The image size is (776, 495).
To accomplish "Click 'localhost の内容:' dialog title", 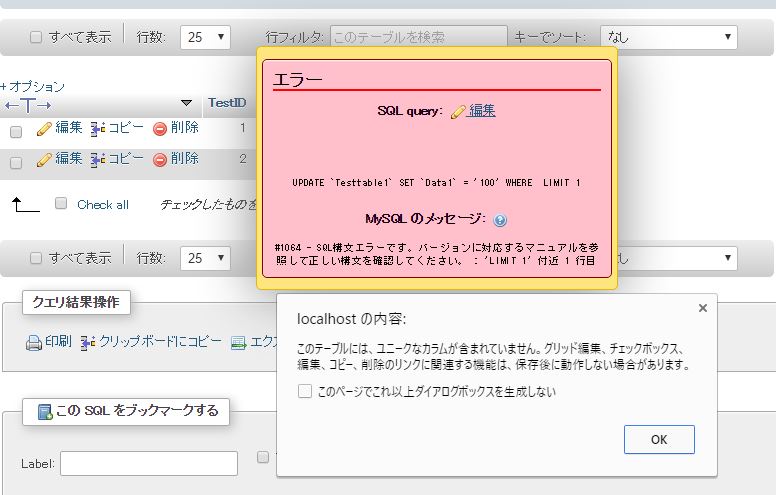I will (351, 319).
